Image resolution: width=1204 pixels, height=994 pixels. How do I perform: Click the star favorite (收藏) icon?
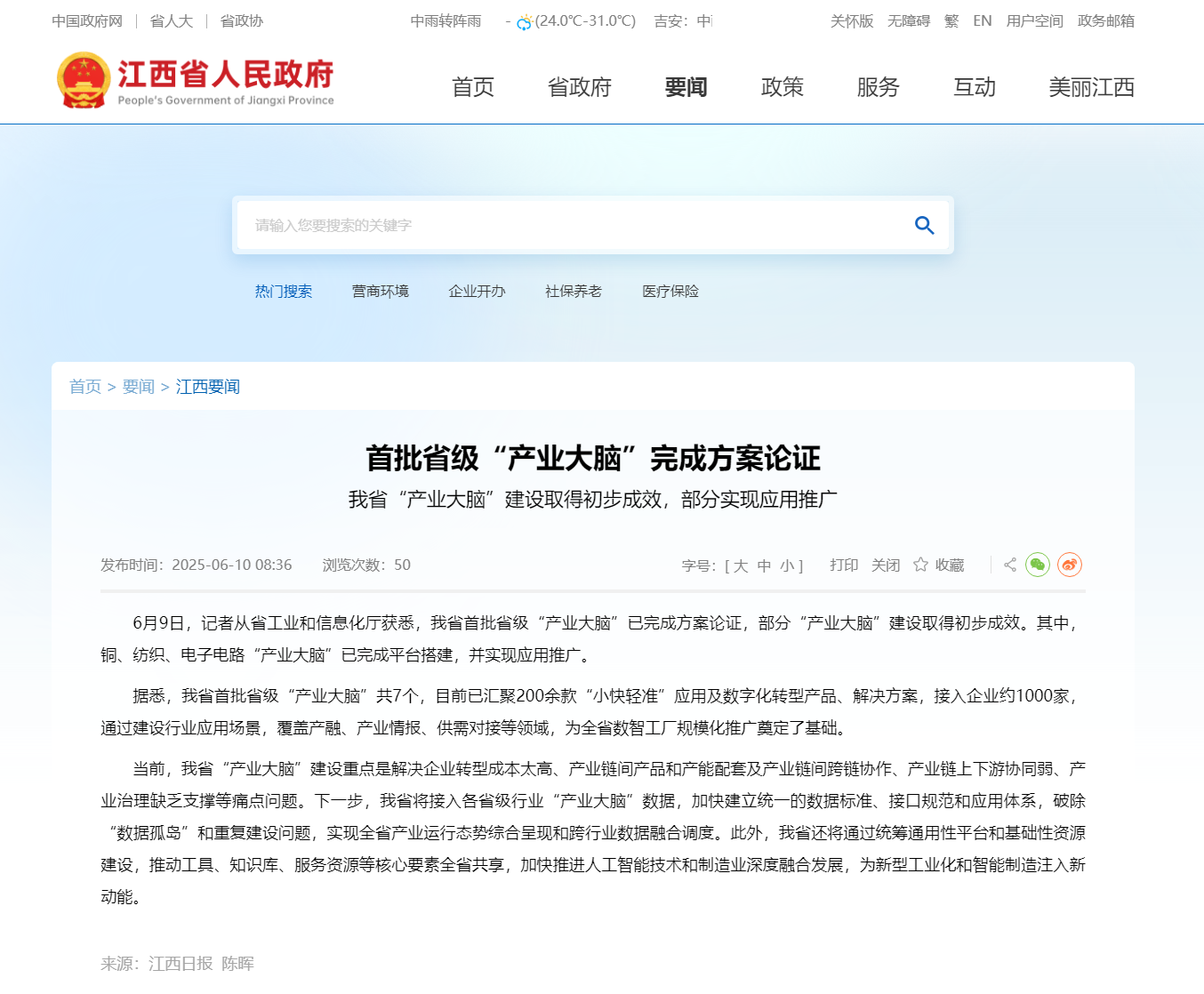click(x=920, y=565)
